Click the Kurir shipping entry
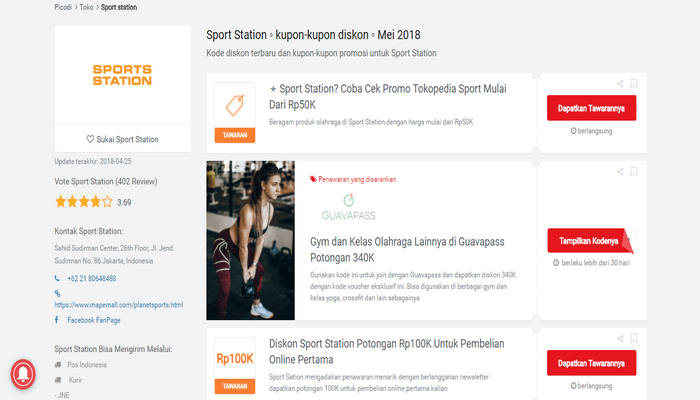Screen dimensions: 700x400 click(75, 380)
